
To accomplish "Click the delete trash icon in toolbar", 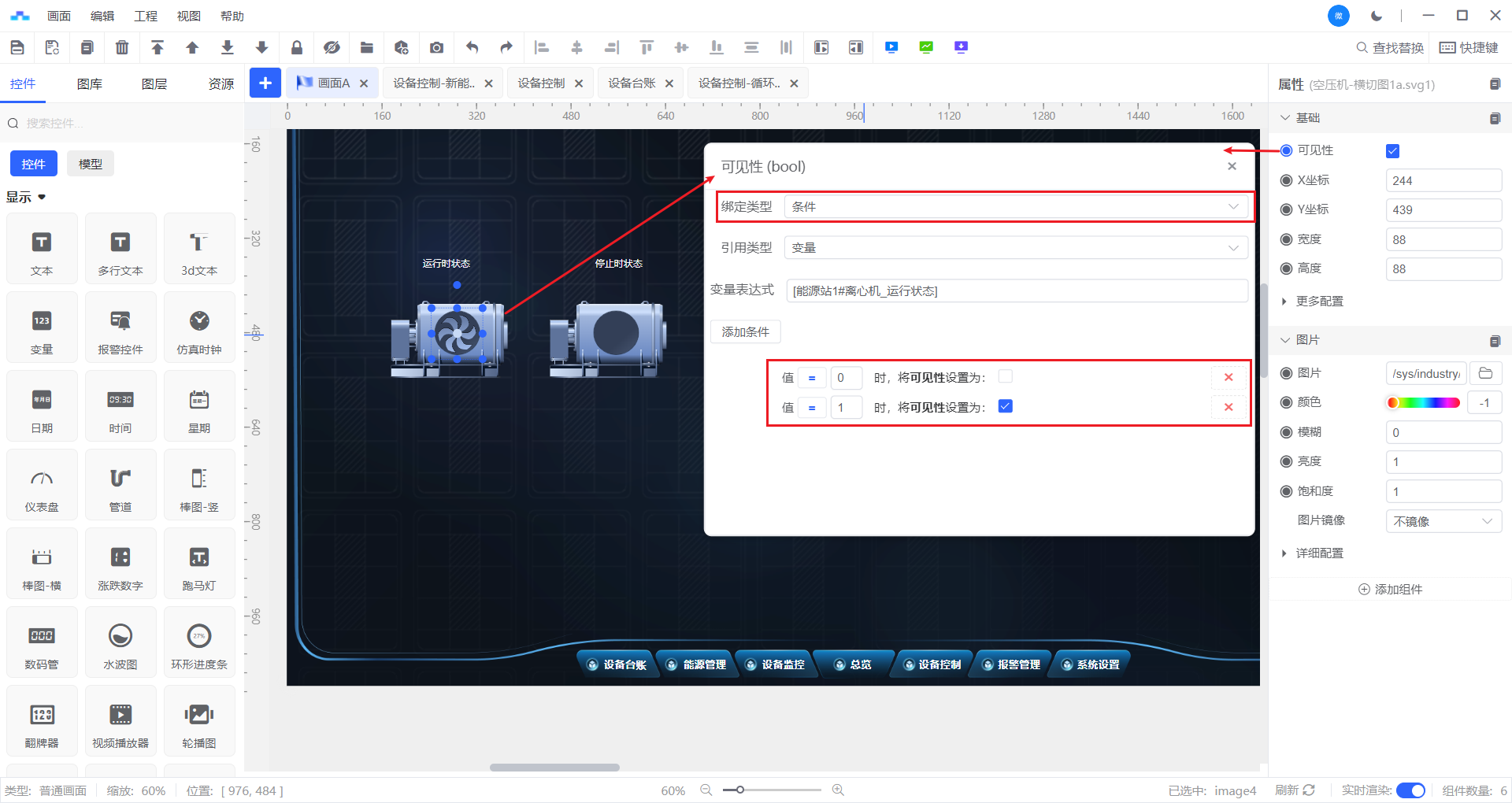I will click(122, 47).
